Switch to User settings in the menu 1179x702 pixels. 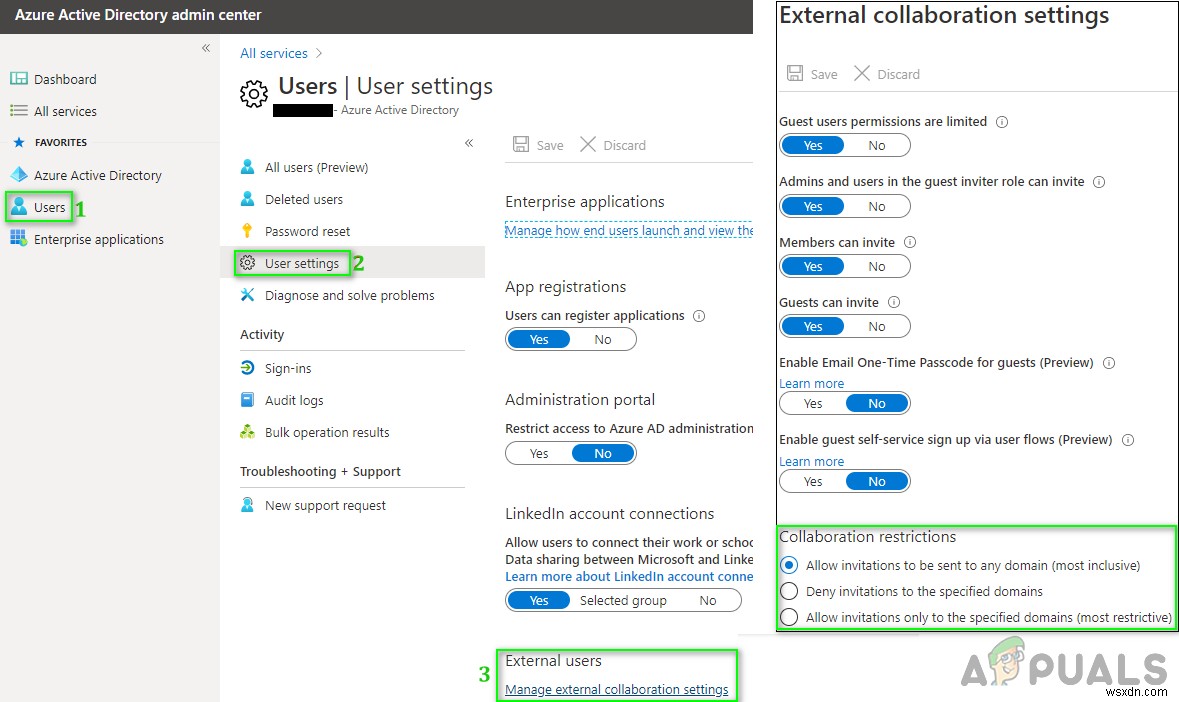(296, 263)
